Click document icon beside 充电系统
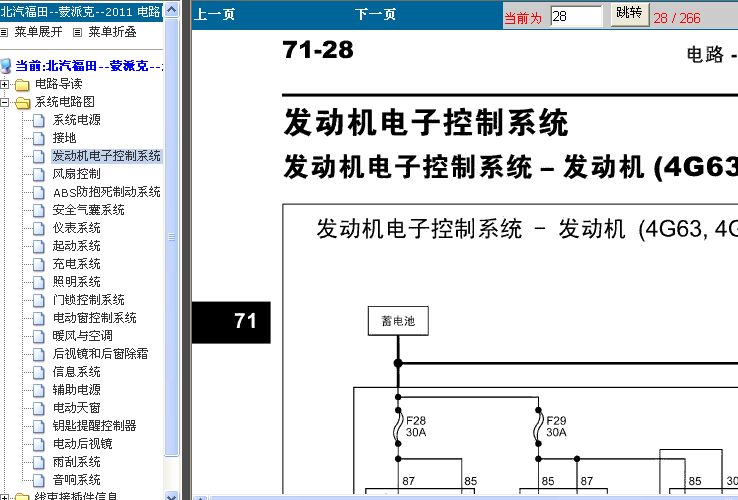738x500 pixels. [39, 265]
